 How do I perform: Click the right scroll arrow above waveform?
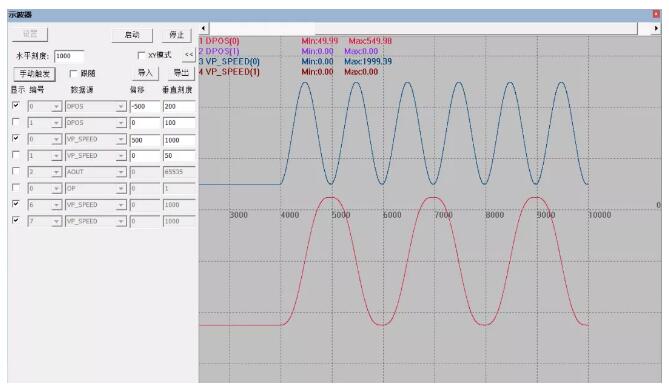[x=656, y=28]
